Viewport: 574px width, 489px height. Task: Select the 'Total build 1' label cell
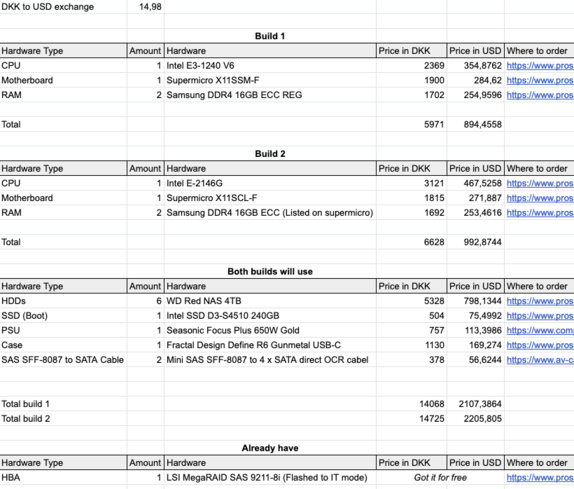[63, 404]
